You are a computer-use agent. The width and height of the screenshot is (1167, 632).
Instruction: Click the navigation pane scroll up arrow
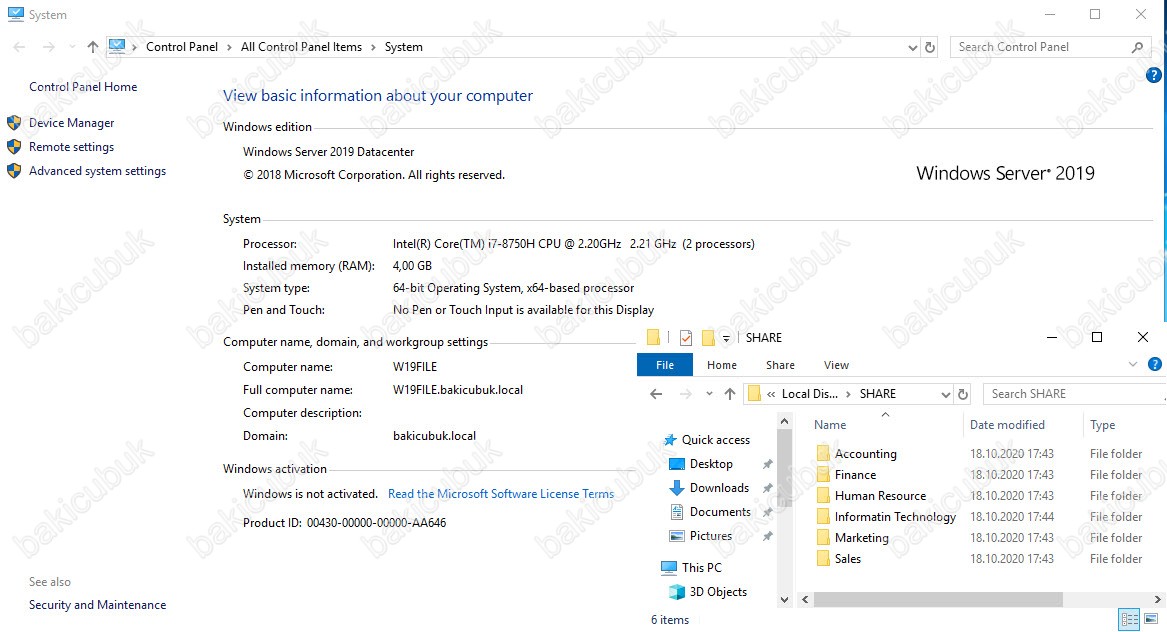coord(784,421)
